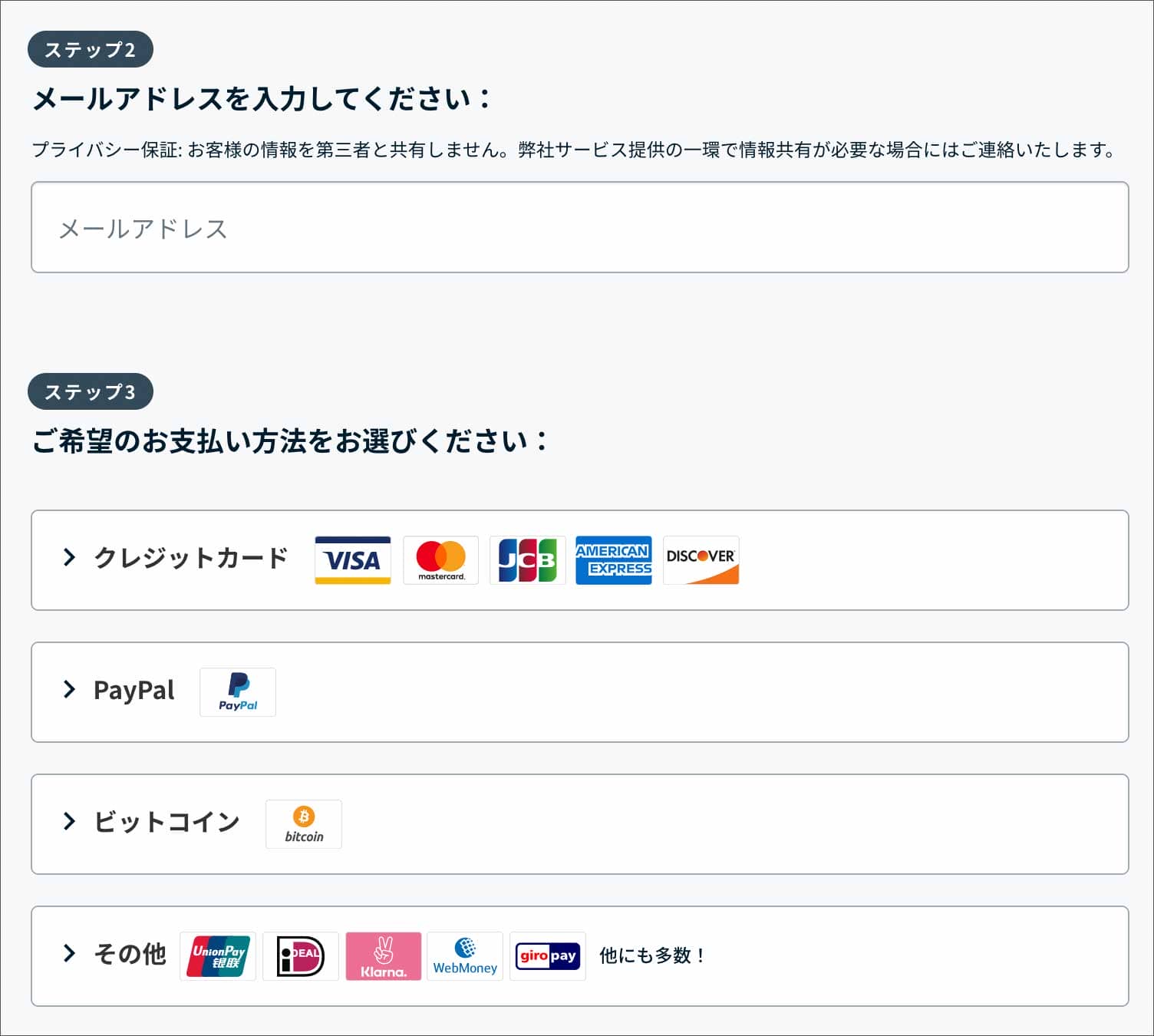Click the WebMoney logo
Image resolution: width=1154 pixels, height=1036 pixels.
[465, 956]
